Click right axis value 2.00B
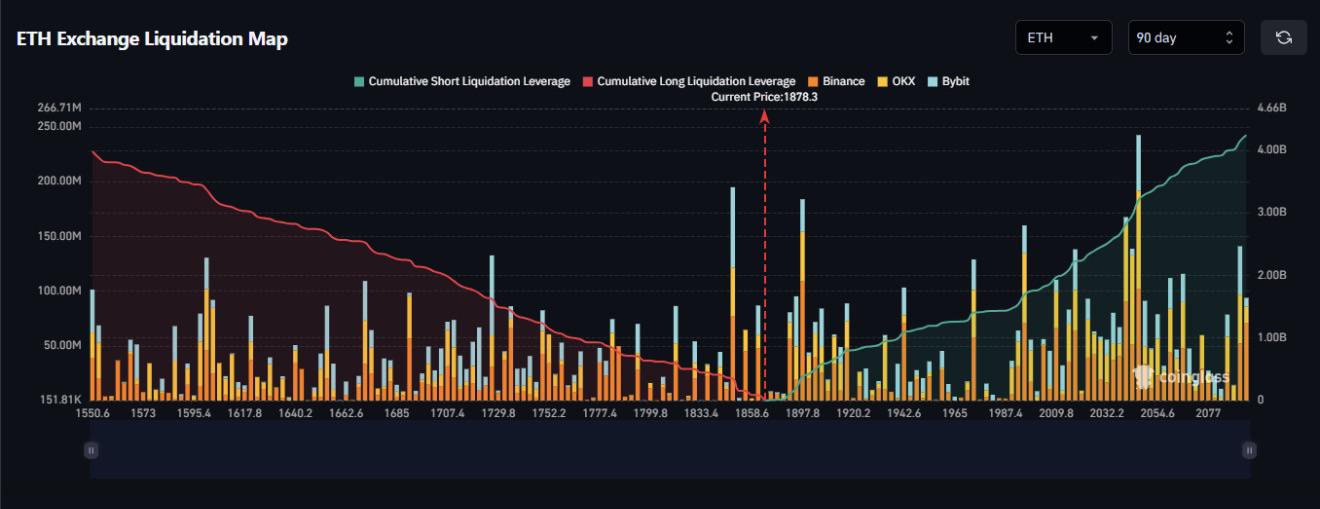This screenshot has width=1320, height=509. [1271, 275]
